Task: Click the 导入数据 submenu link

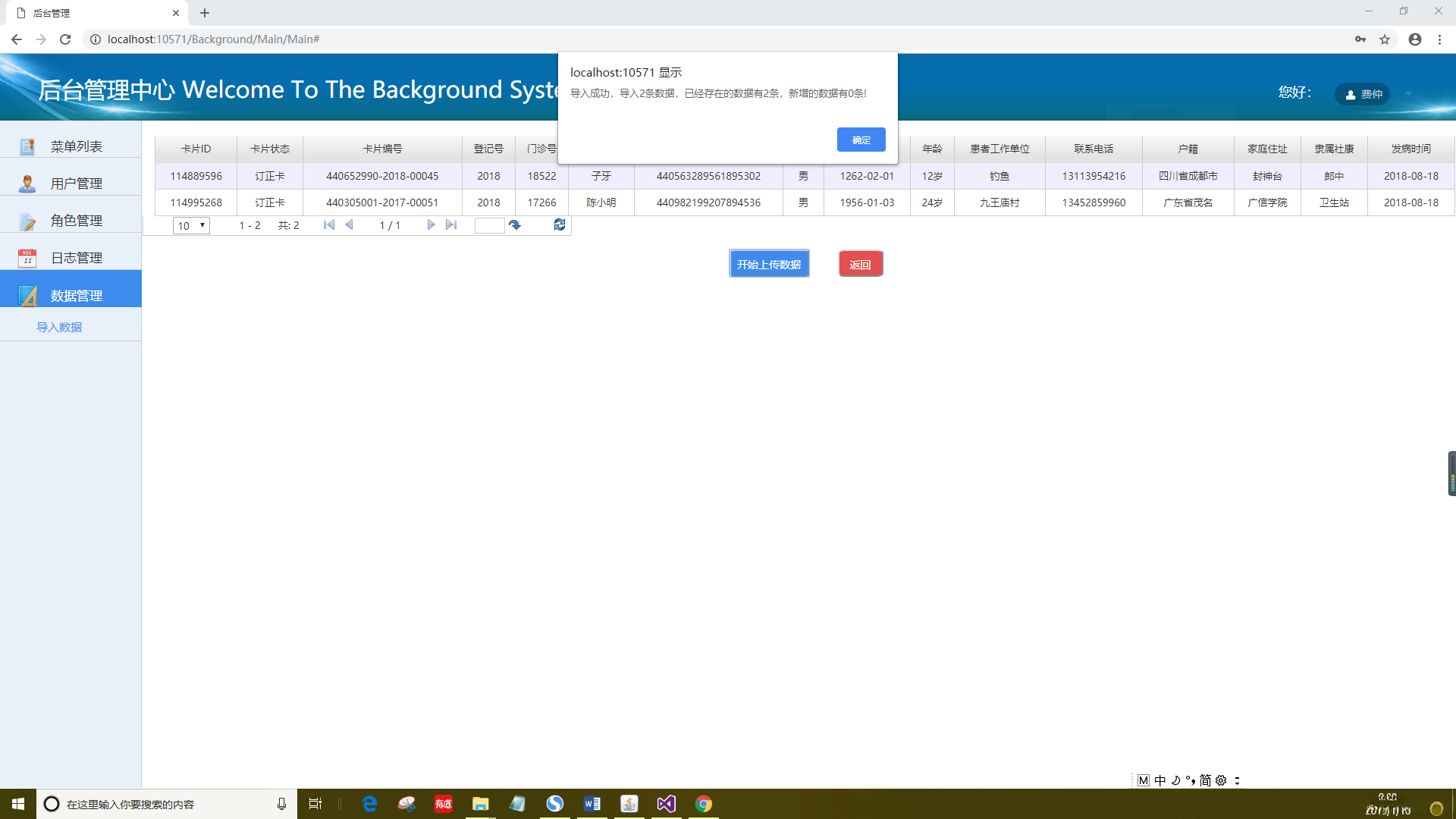Action: click(x=59, y=328)
